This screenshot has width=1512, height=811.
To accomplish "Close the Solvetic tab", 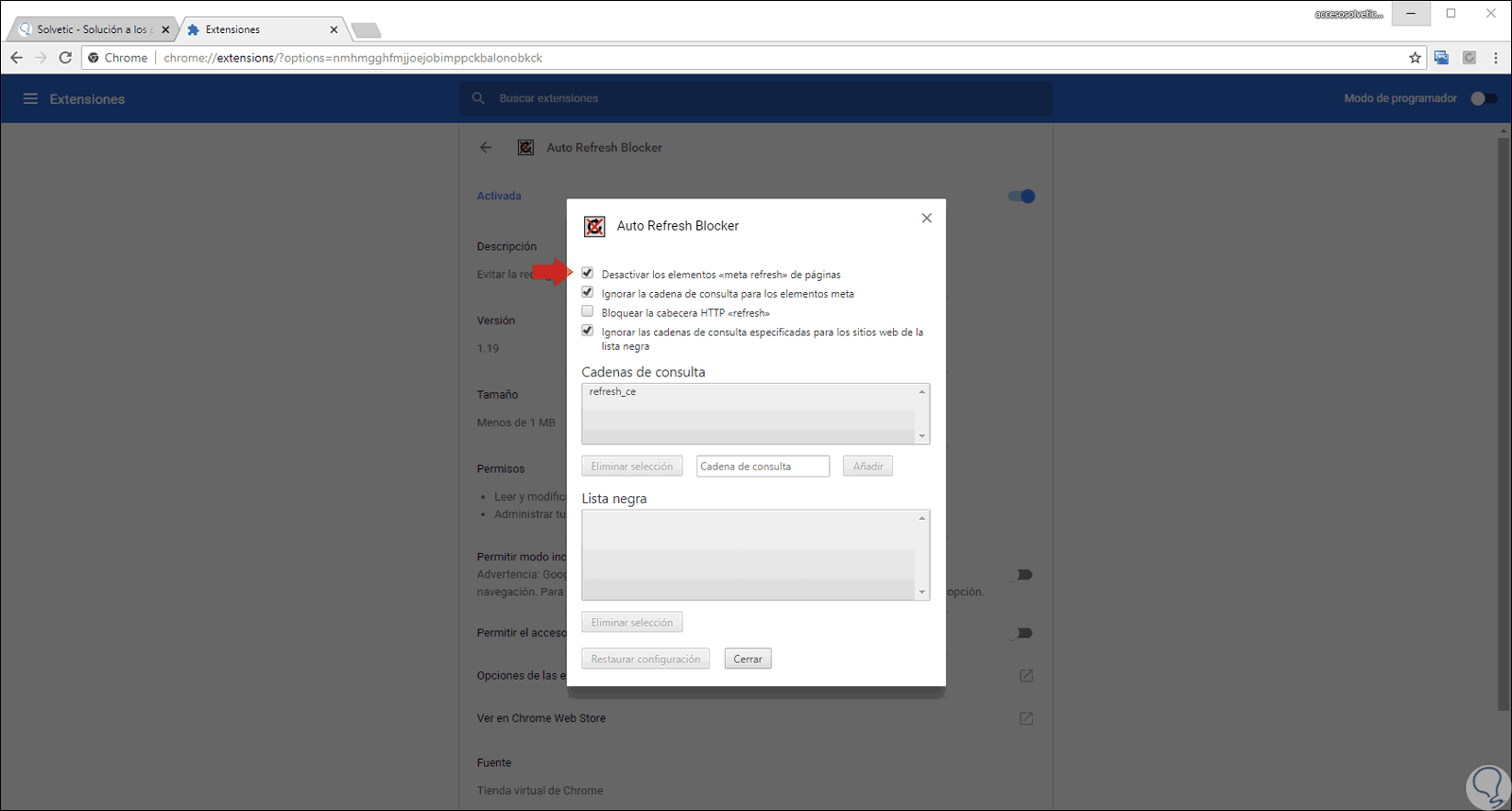I will [x=165, y=29].
